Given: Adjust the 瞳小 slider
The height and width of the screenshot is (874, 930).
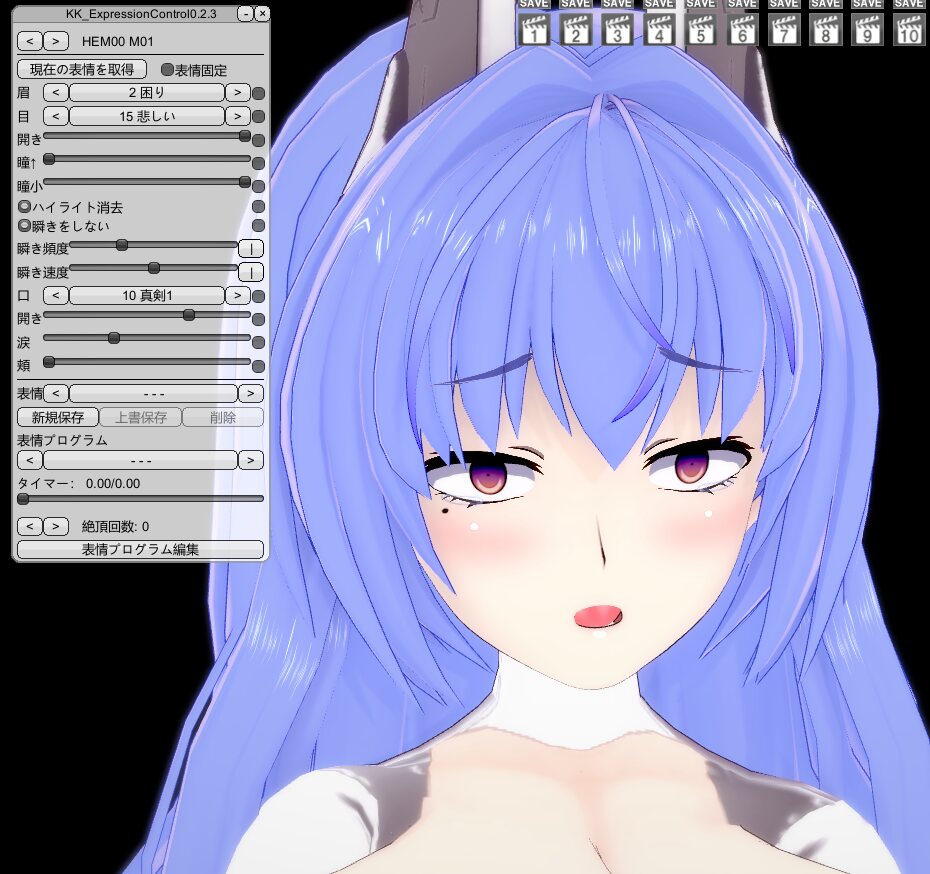Looking at the screenshot, I should 147,182.
